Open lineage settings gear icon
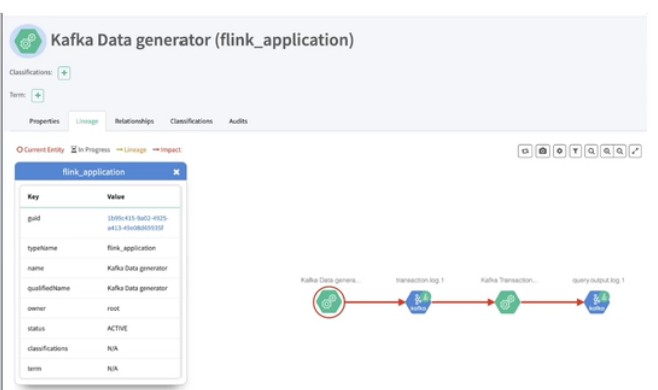This screenshot has height=390, width=658. pos(559,151)
